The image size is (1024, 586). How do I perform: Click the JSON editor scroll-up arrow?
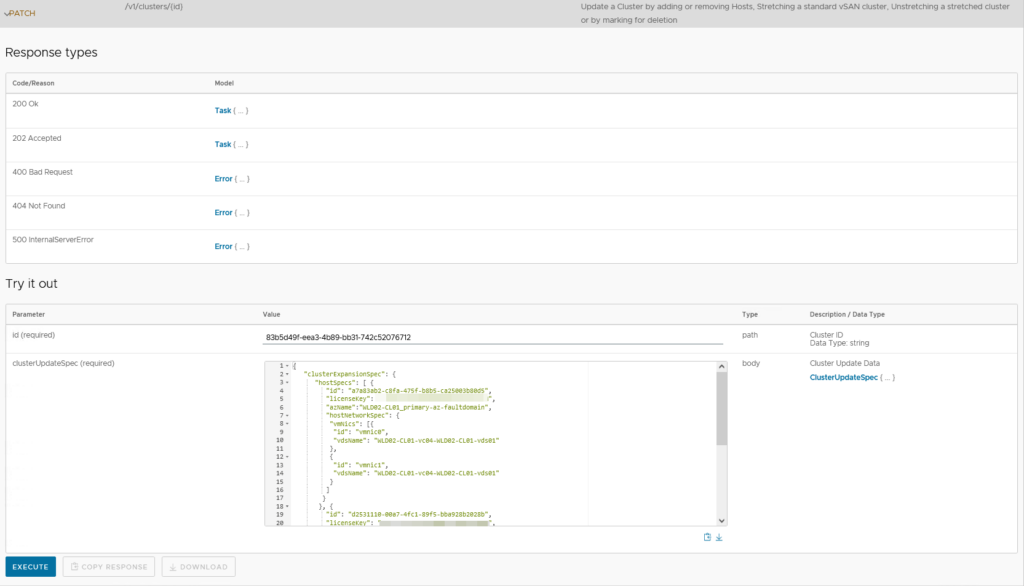(x=722, y=367)
